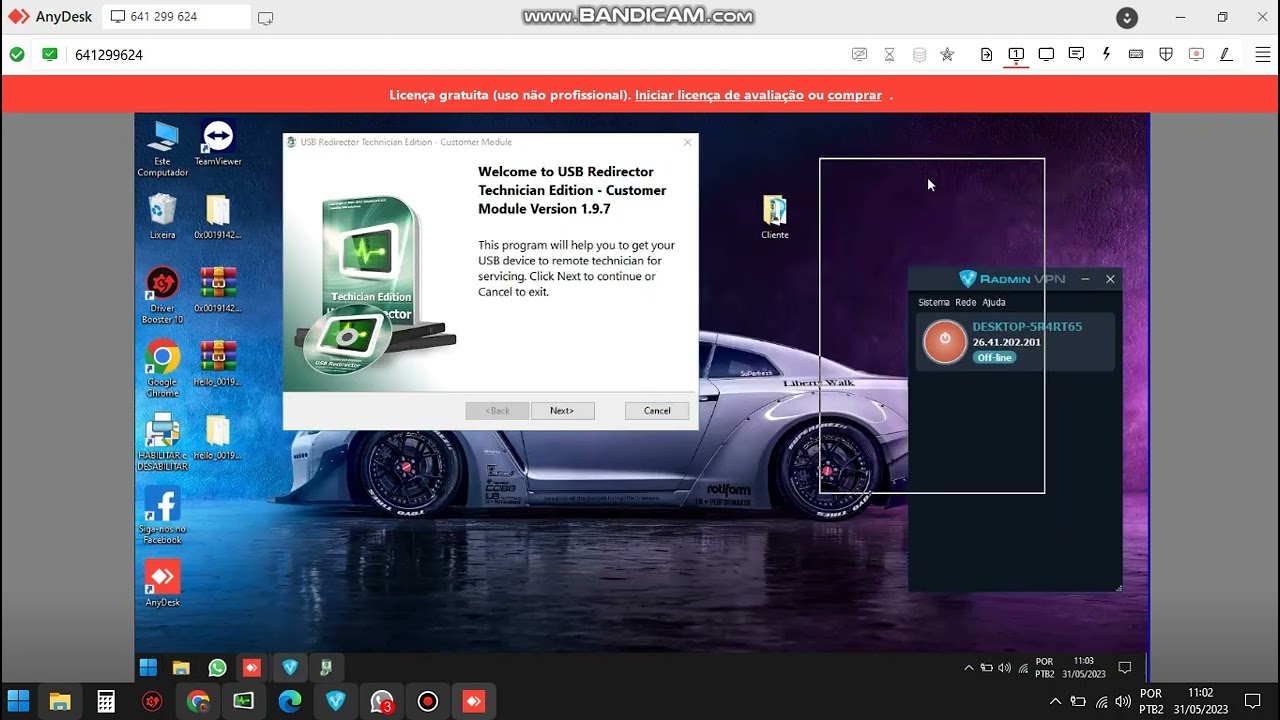Click the favorites star icon in AnyDesk toolbar
Screen dimensions: 1280x720
point(947,55)
